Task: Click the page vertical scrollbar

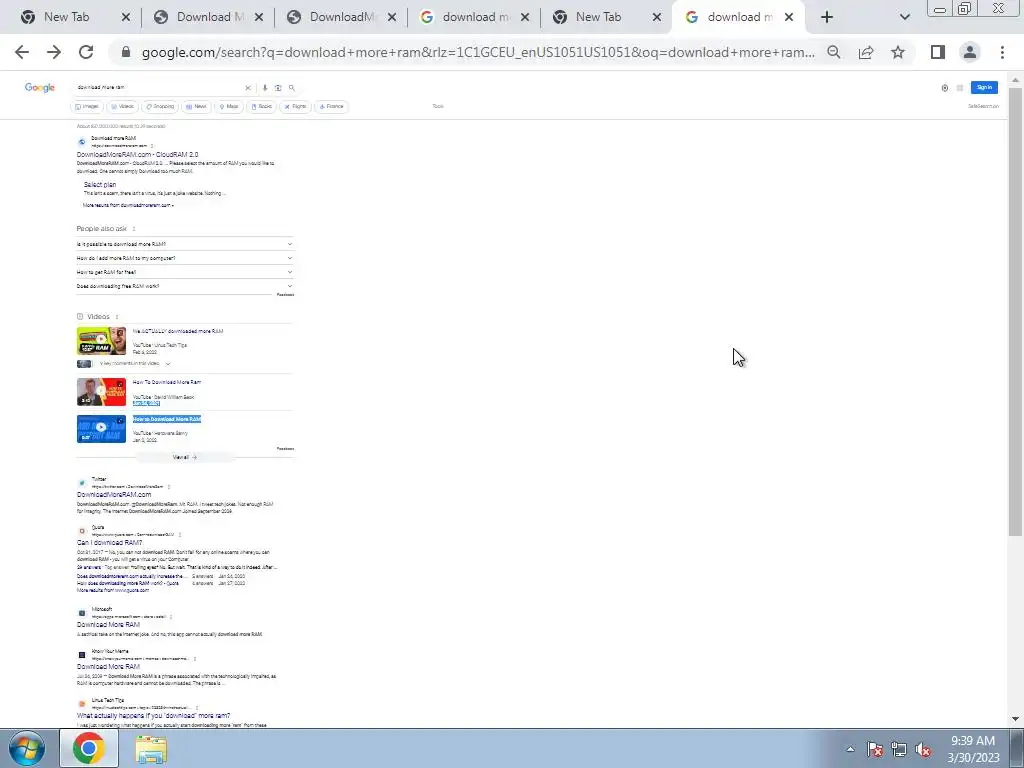Action: (1015, 313)
